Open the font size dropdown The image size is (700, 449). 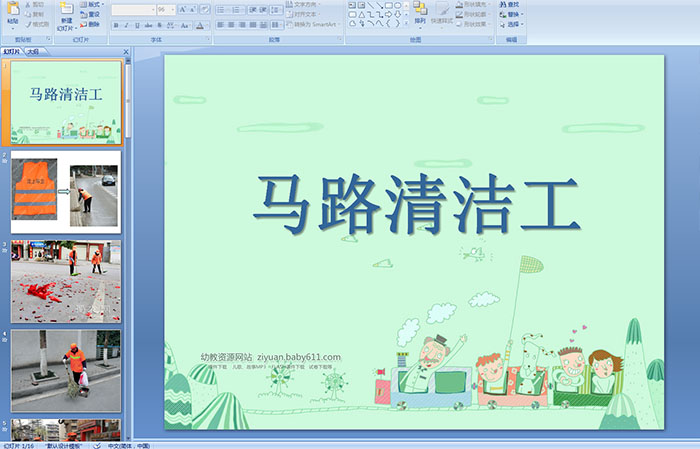(x=171, y=9)
